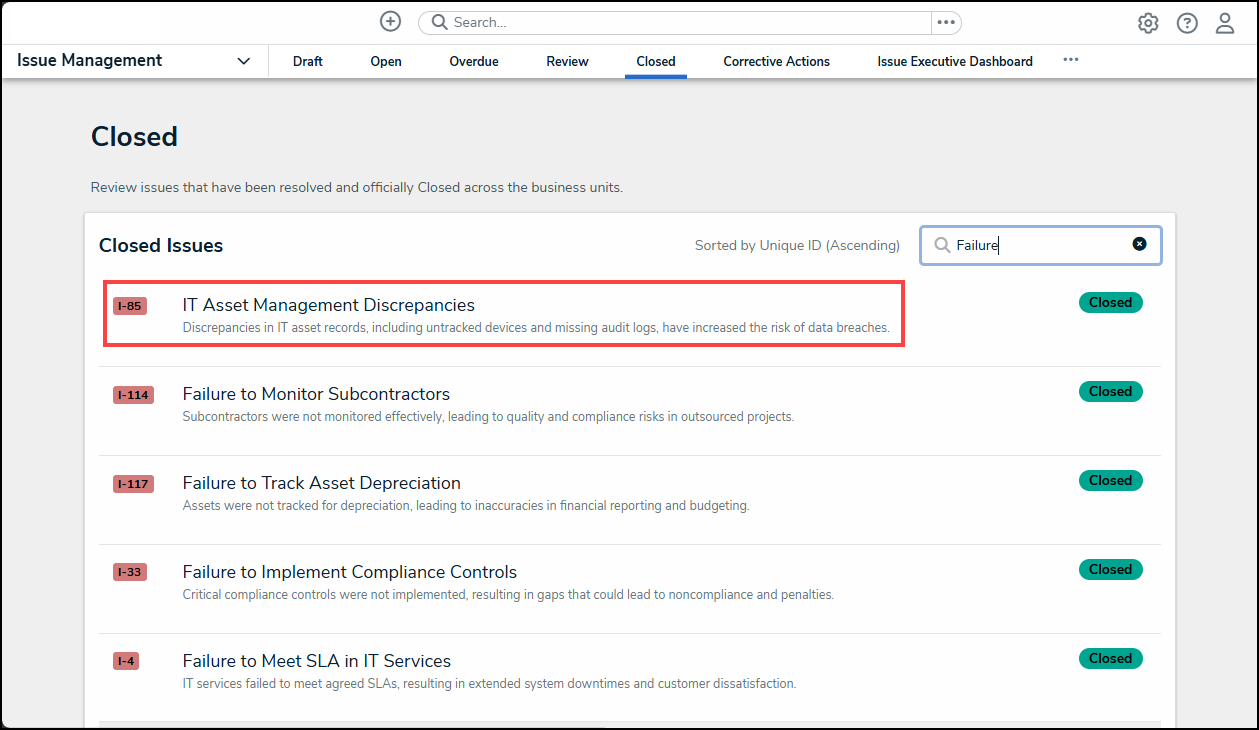Viewport: 1259px width, 730px height.
Task: Open the help question mark icon
Action: [x=1187, y=23]
